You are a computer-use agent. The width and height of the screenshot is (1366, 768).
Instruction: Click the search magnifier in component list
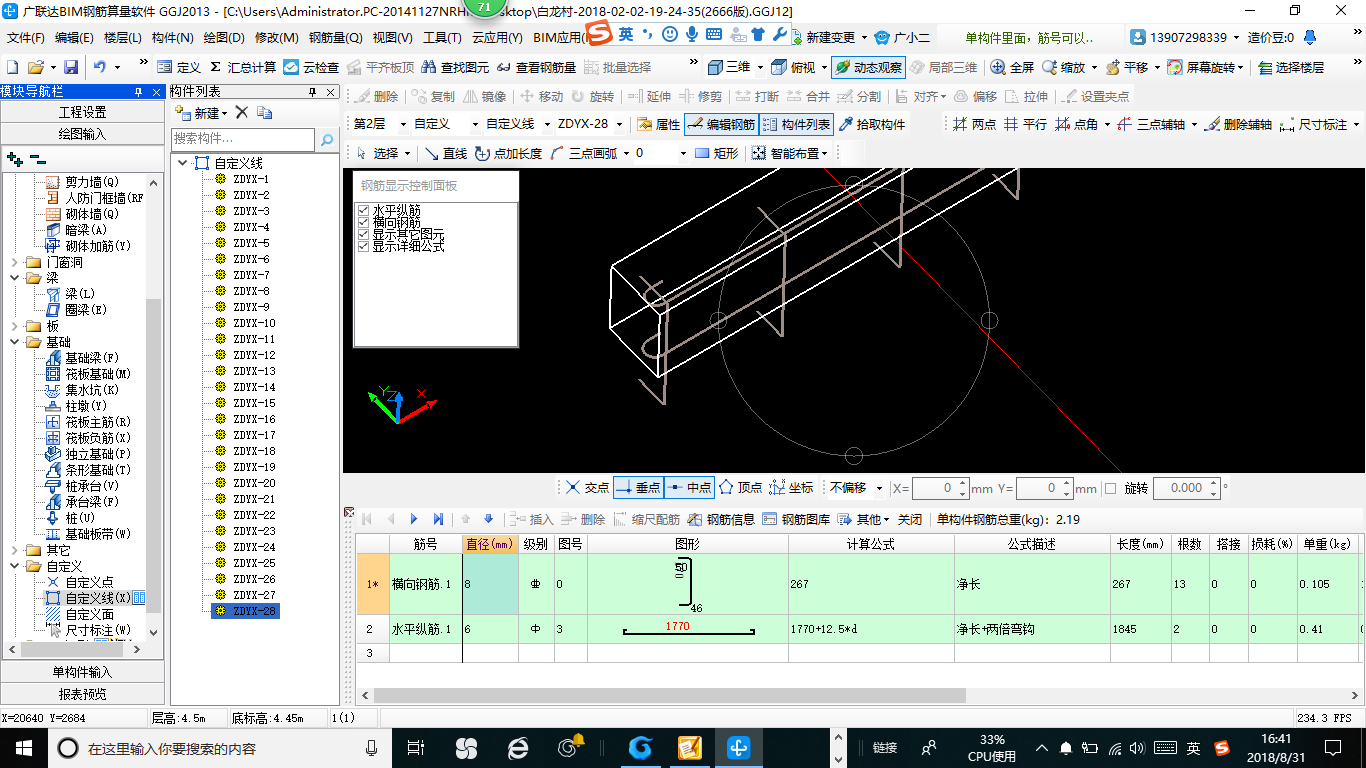point(327,140)
